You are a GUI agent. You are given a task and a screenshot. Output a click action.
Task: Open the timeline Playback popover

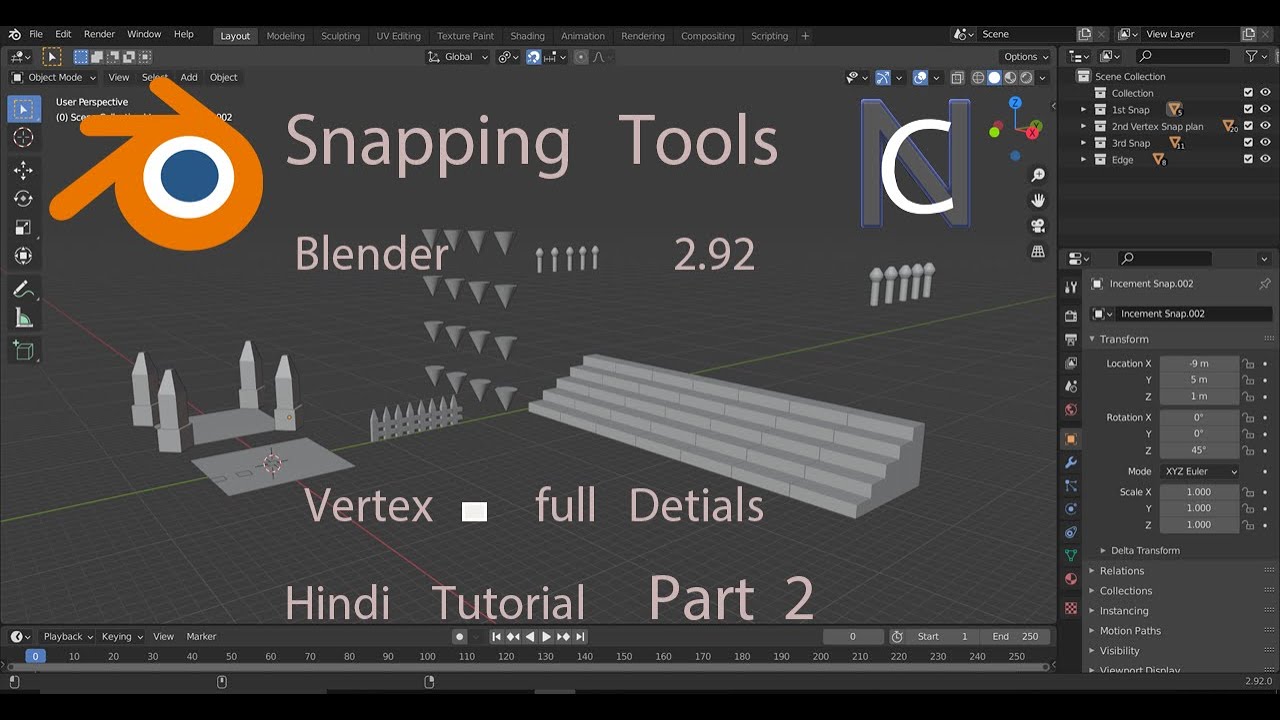(x=68, y=636)
